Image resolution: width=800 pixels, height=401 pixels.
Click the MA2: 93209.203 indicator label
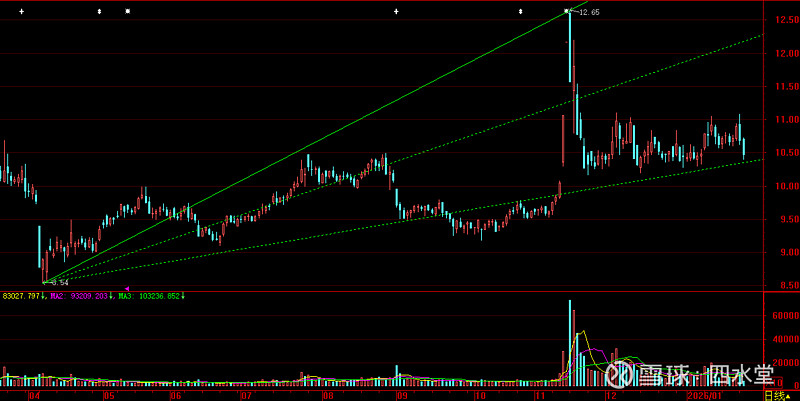click(x=79, y=296)
